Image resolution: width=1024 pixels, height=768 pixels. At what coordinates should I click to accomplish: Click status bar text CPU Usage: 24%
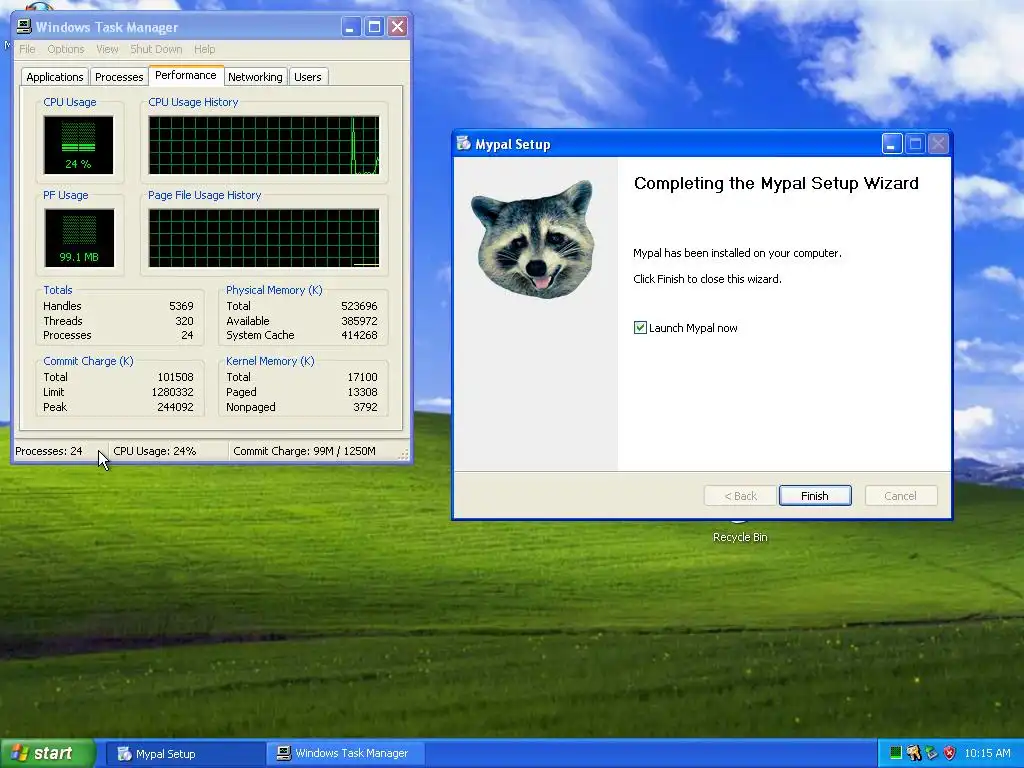(x=155, y=451)
